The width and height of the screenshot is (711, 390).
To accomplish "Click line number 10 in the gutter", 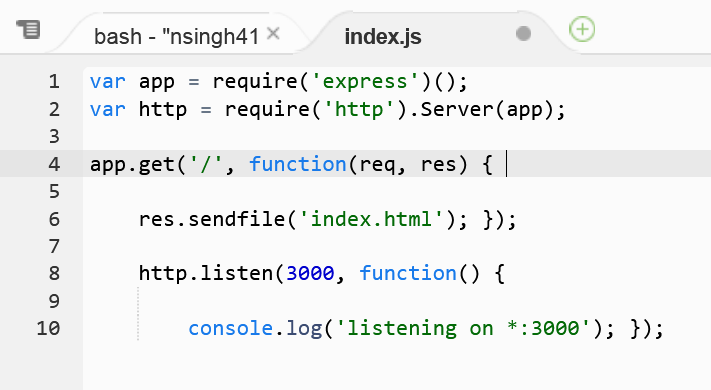I will 49,328.
